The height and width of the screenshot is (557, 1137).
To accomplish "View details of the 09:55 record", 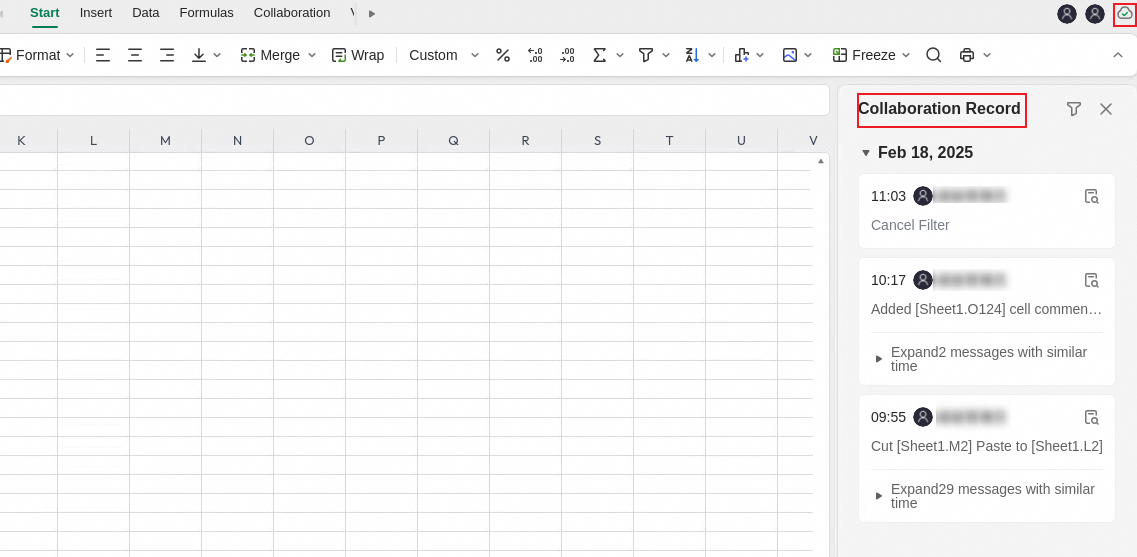I will (1091, 417).
